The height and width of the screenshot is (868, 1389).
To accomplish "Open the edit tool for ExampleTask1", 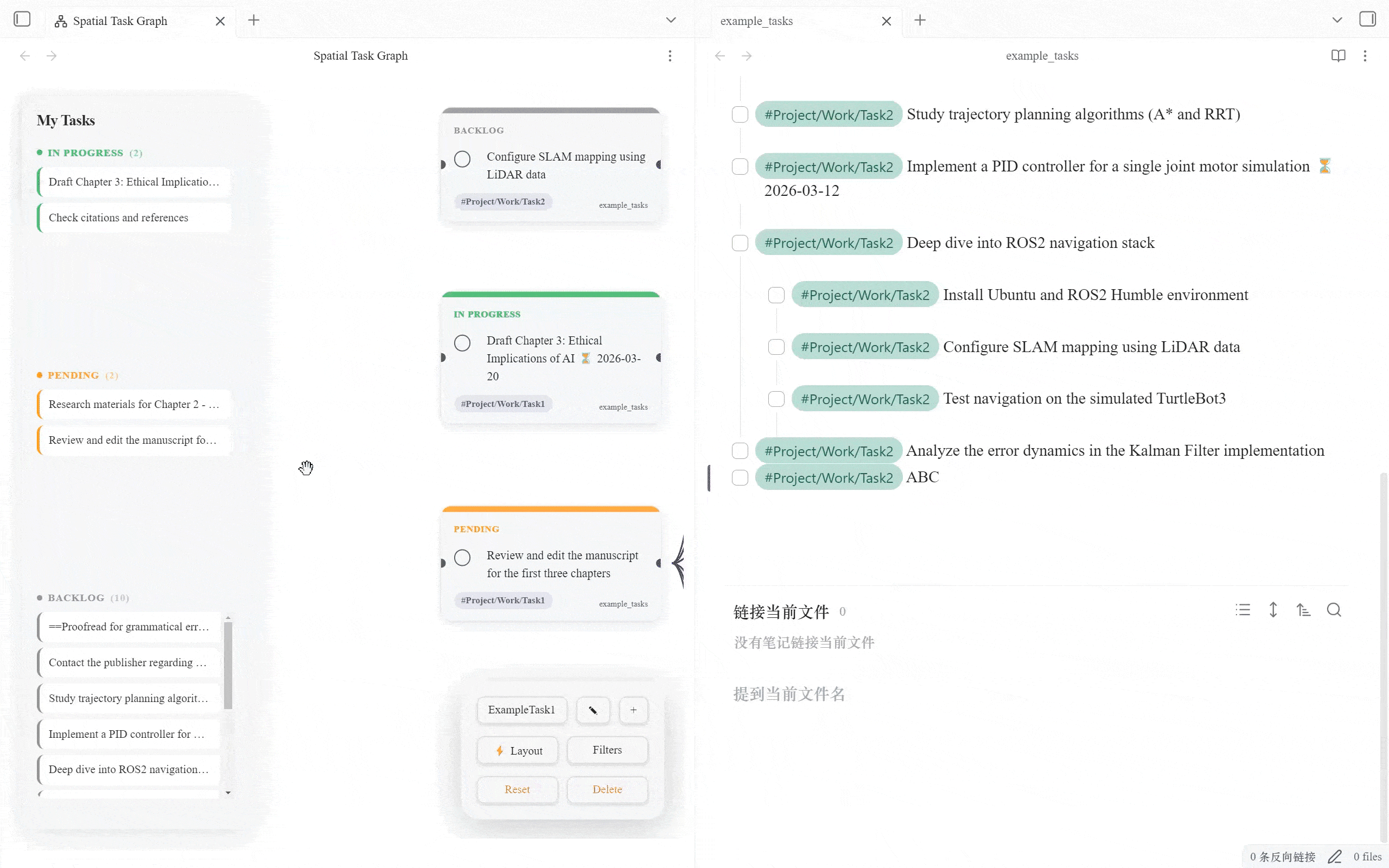I will 593,710.
